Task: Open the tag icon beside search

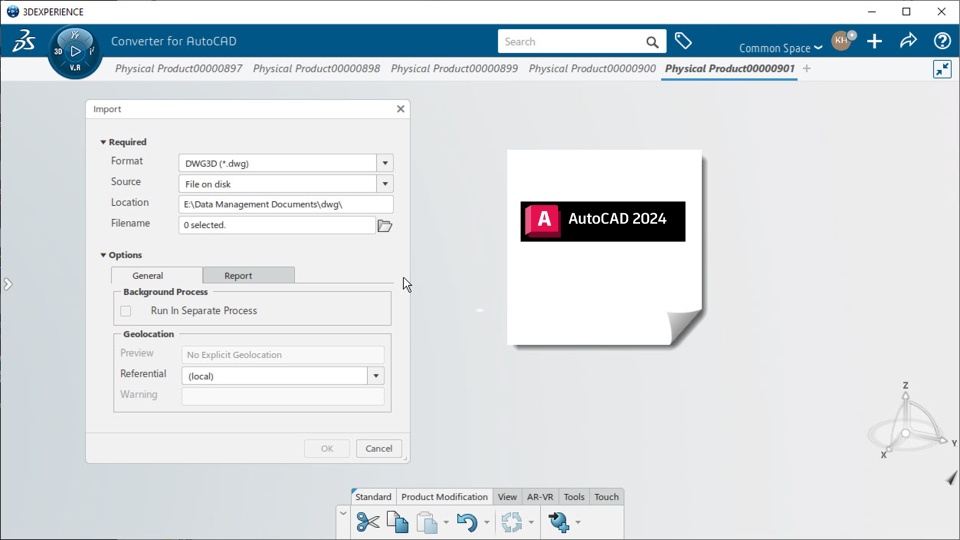Action: pyautogui.click(x=683, y=41)
